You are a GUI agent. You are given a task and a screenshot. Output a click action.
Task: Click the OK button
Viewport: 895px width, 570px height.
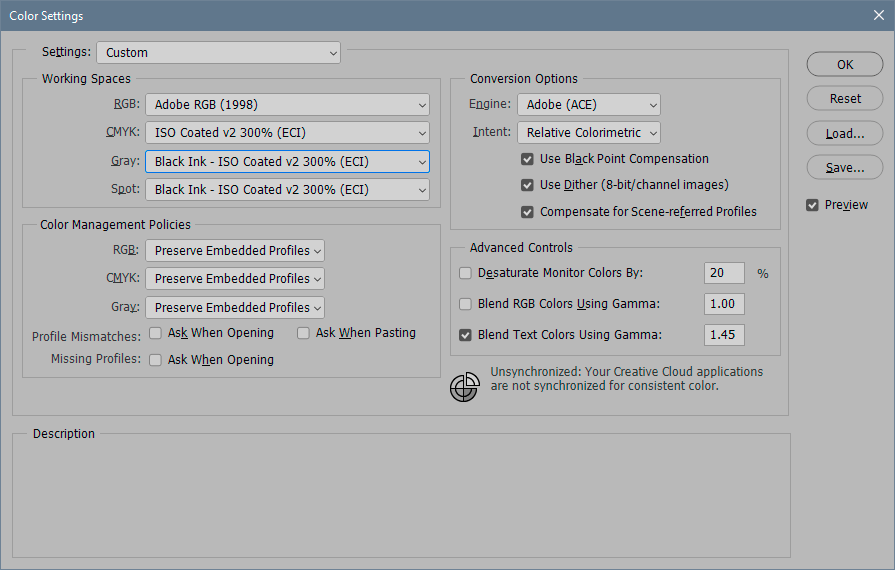click(x=845, y=64)
